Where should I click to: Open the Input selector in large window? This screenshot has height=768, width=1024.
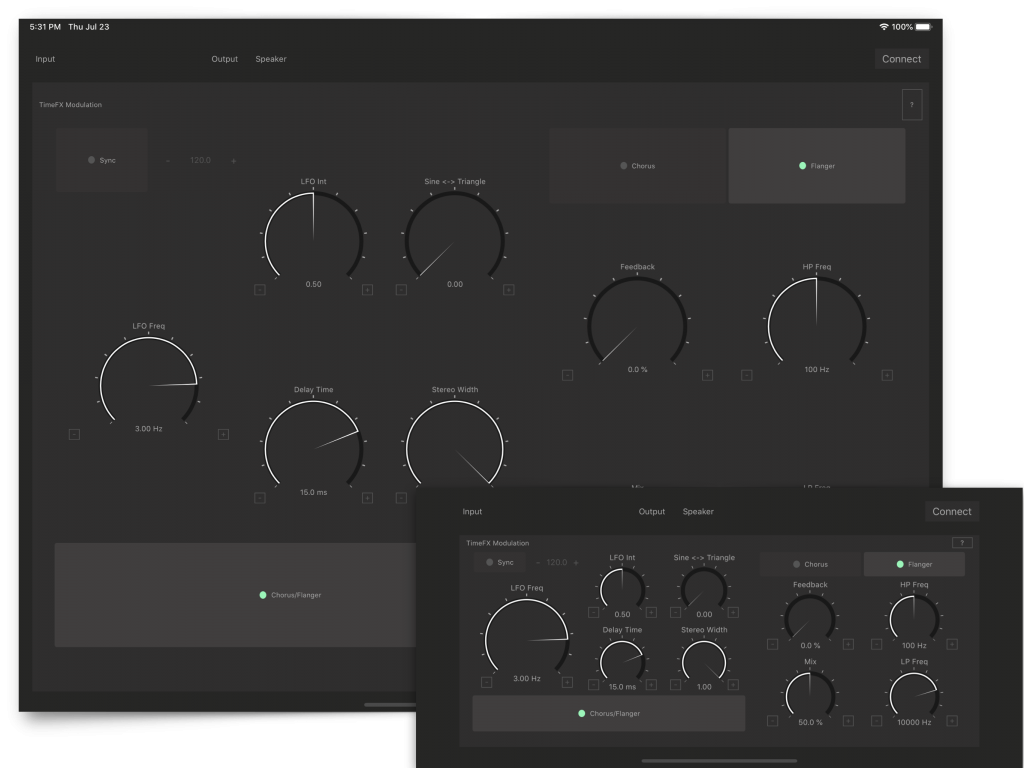[45, 59]
